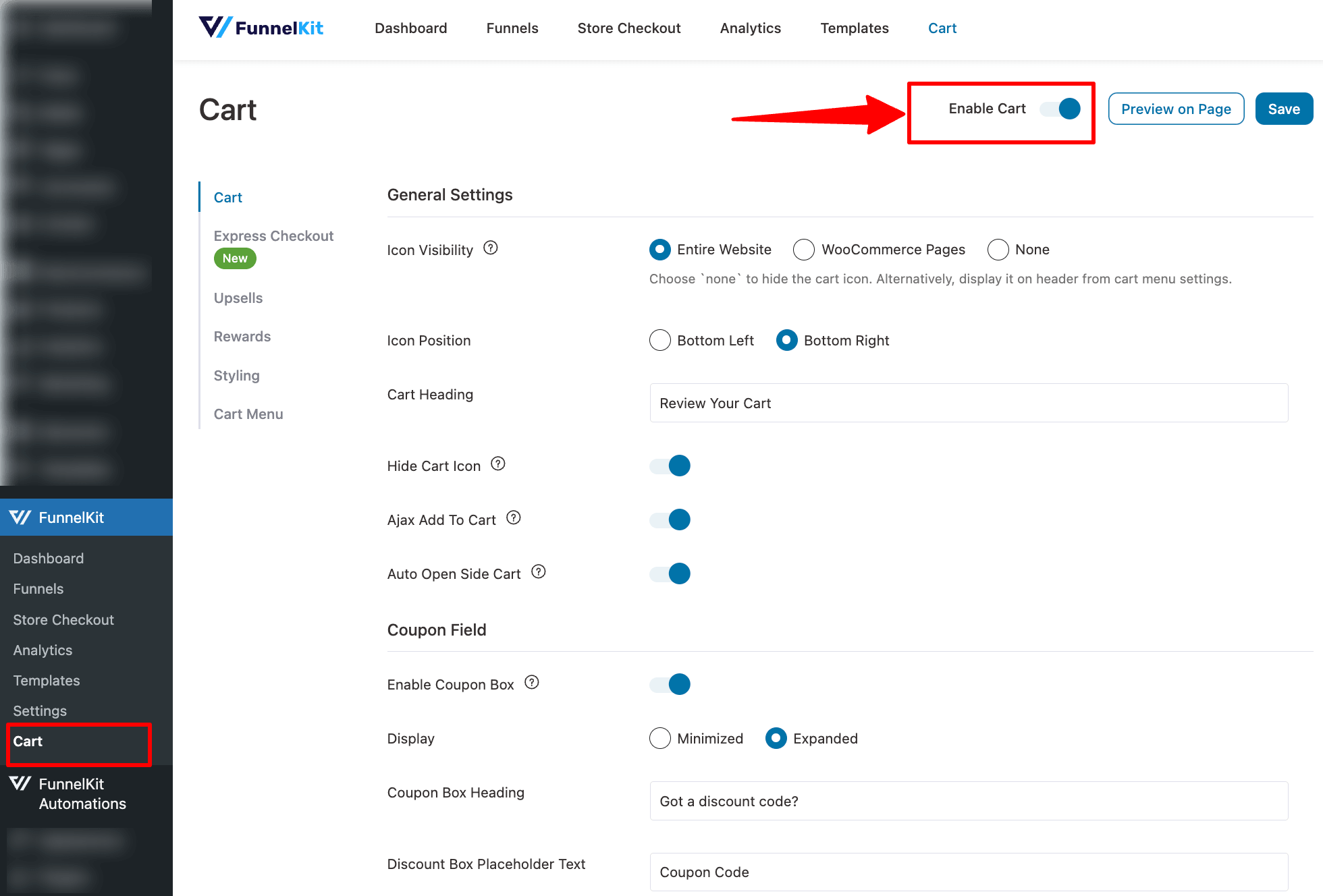Screen dimensions: 1323x896
Task: Click FunnelKit sidebar menu icon
Action: (20, 517)
